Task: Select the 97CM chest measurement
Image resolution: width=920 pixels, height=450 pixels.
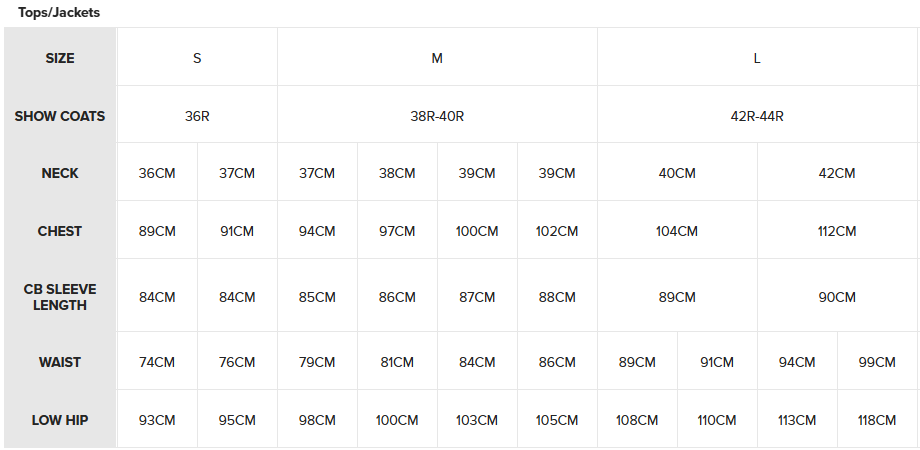Action: click(x=397, y=231)
